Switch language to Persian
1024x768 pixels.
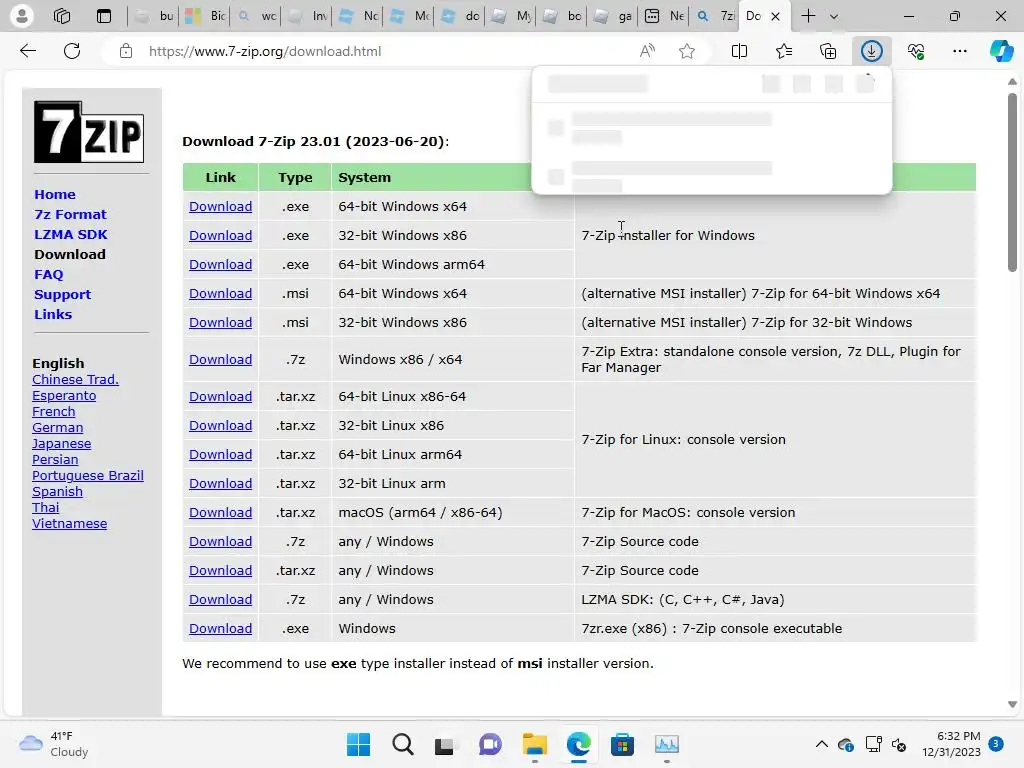tap(55, 459)
